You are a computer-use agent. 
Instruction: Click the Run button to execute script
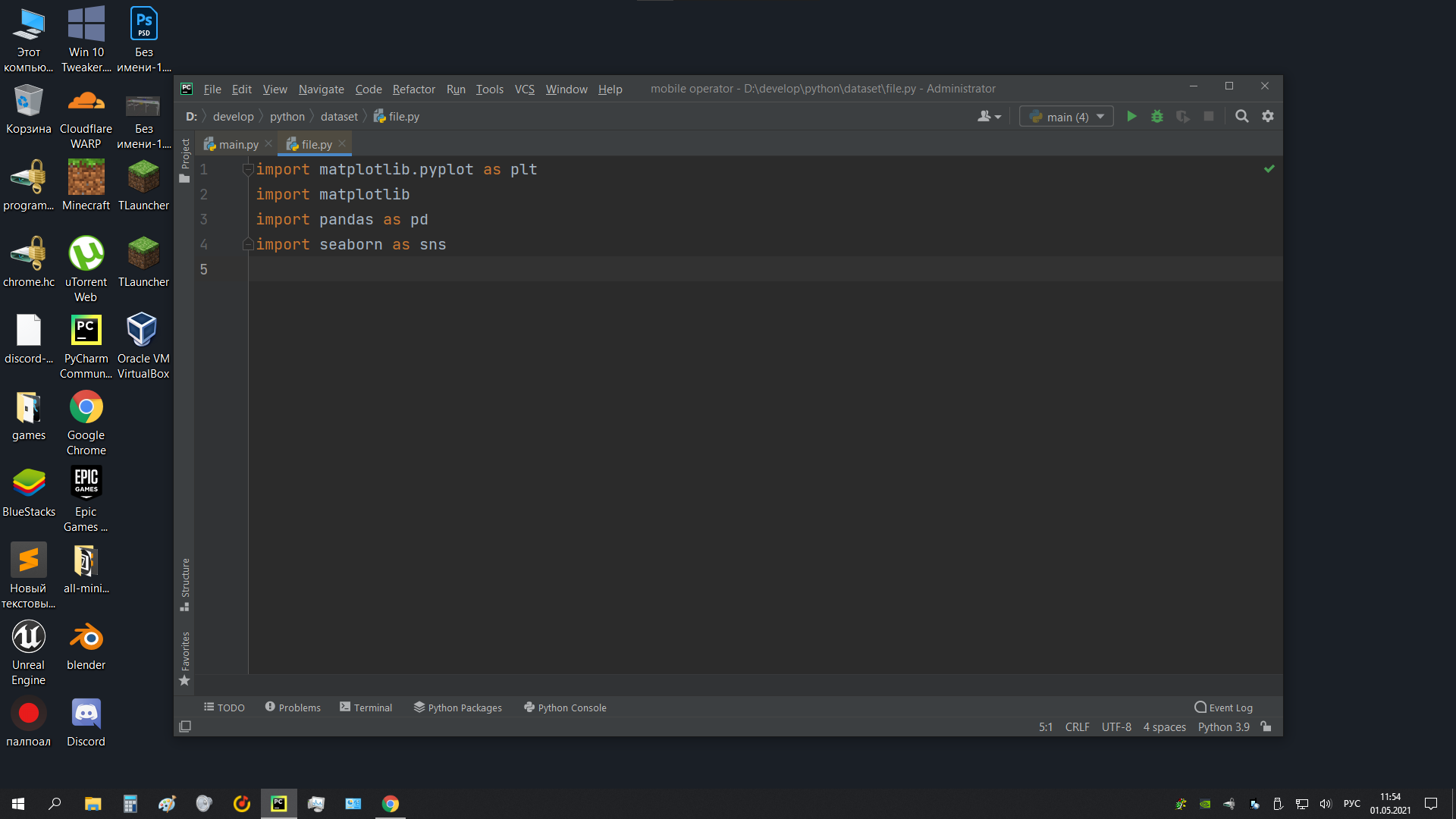click(1131, 116)
